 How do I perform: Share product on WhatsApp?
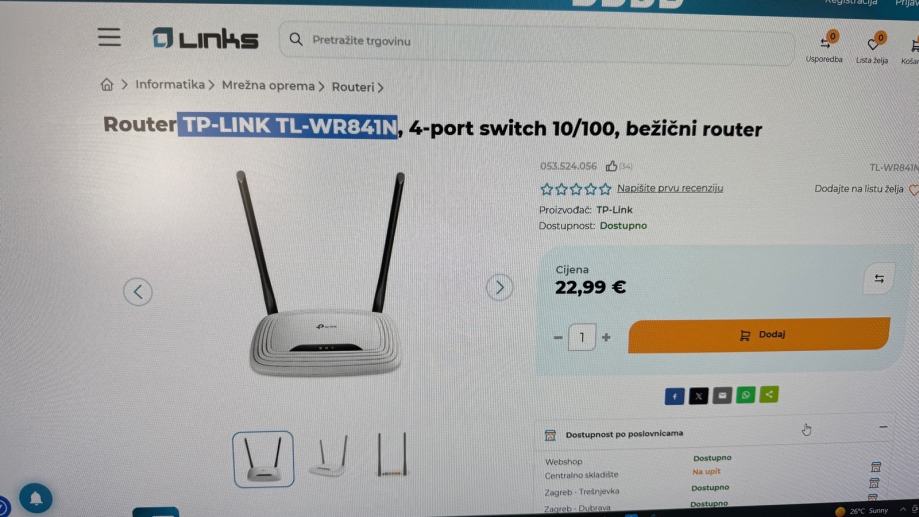pyautogui.click(x=746, y=395)
